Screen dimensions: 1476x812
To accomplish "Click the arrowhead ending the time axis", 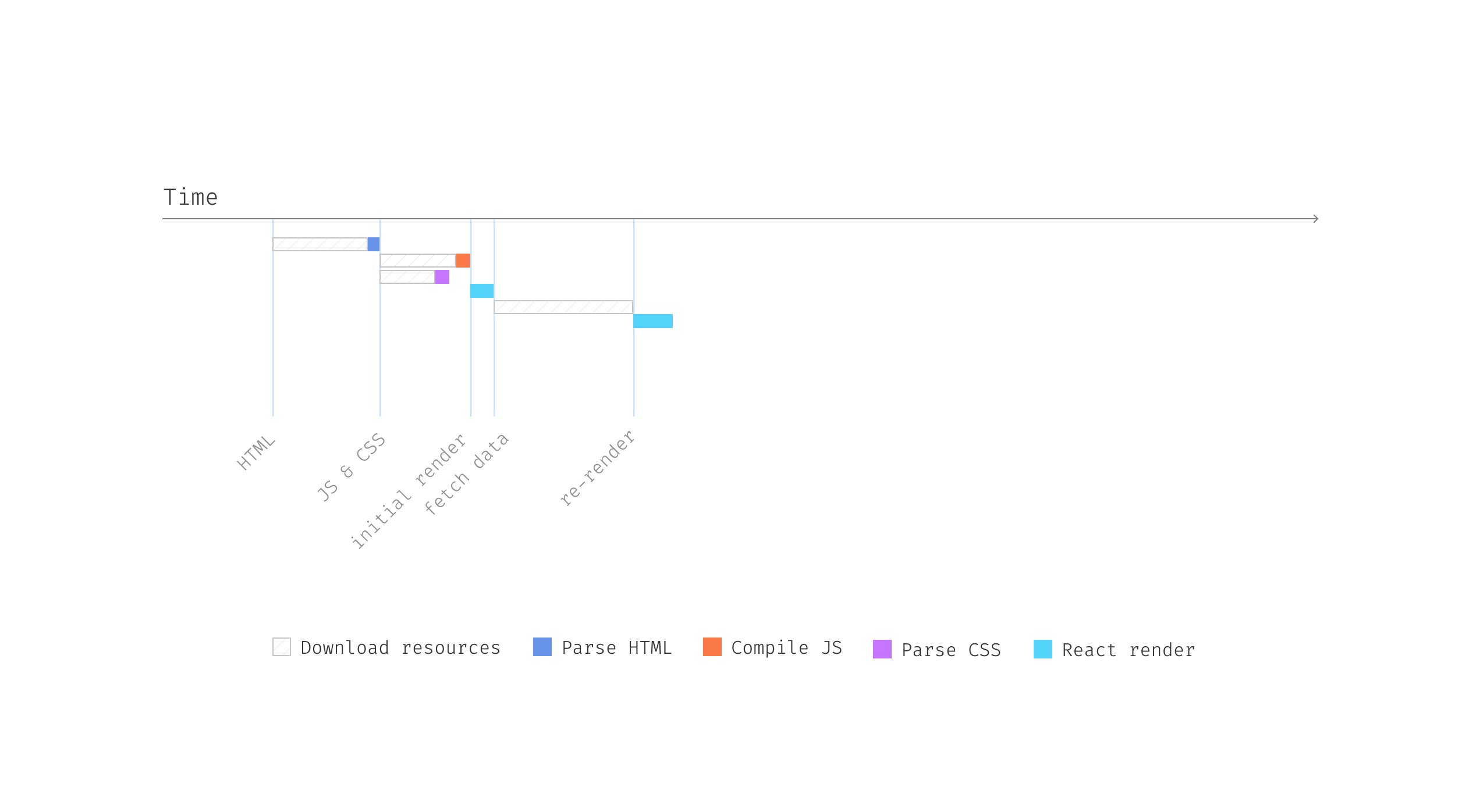I will click(x=1315, y=219).
